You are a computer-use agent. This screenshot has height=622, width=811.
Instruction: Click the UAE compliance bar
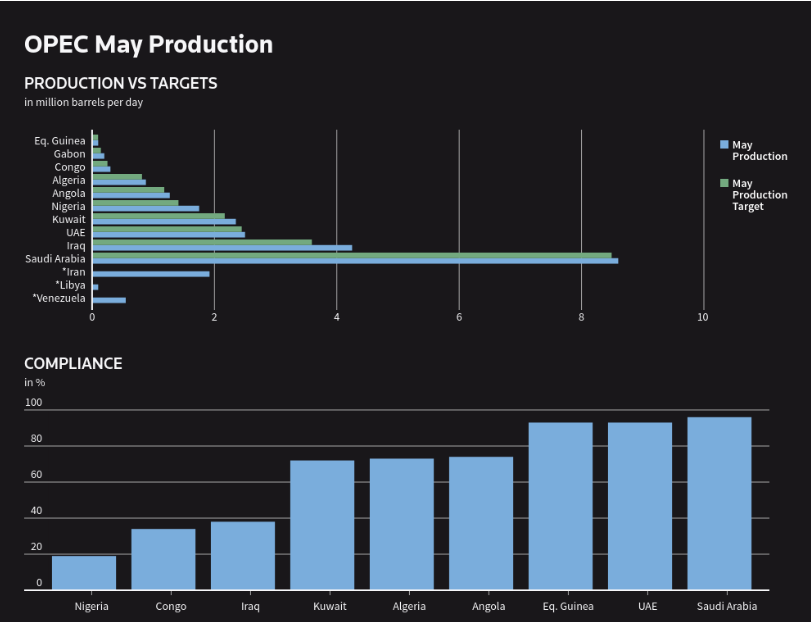[x=640, y=506]
